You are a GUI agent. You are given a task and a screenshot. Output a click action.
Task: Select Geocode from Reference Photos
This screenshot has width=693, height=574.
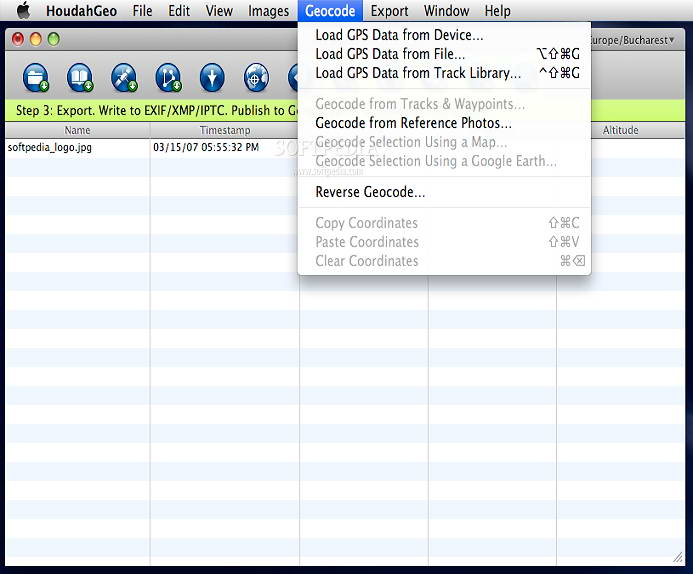[445, 123]
